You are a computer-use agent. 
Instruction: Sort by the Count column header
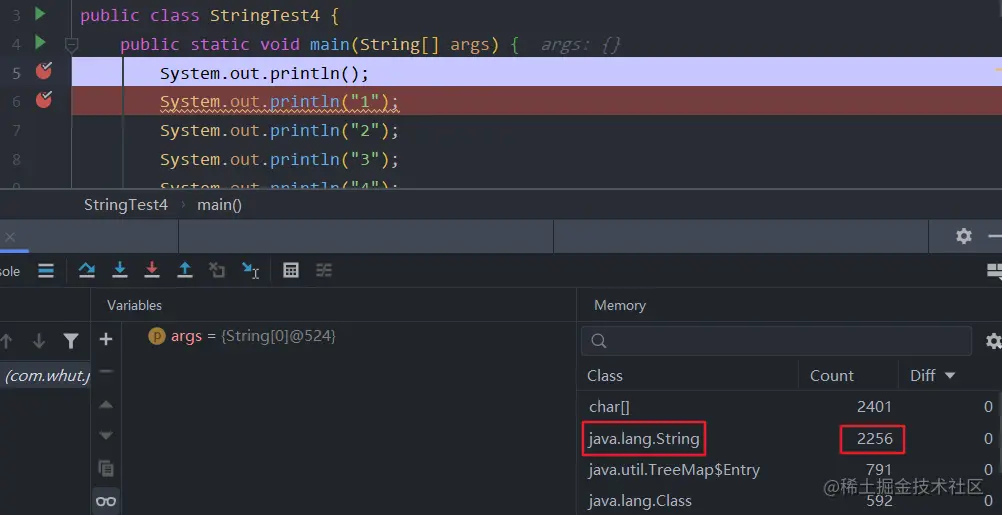pyautogui.click(x=831, y=376)
